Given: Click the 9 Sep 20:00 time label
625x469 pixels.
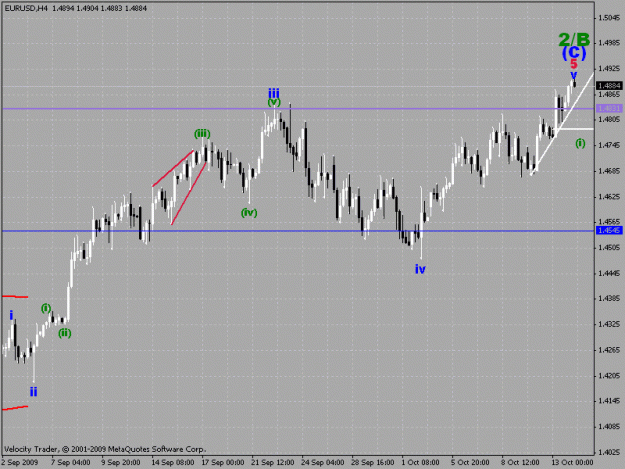Looking at the screenshot, I should click(120, 462).
